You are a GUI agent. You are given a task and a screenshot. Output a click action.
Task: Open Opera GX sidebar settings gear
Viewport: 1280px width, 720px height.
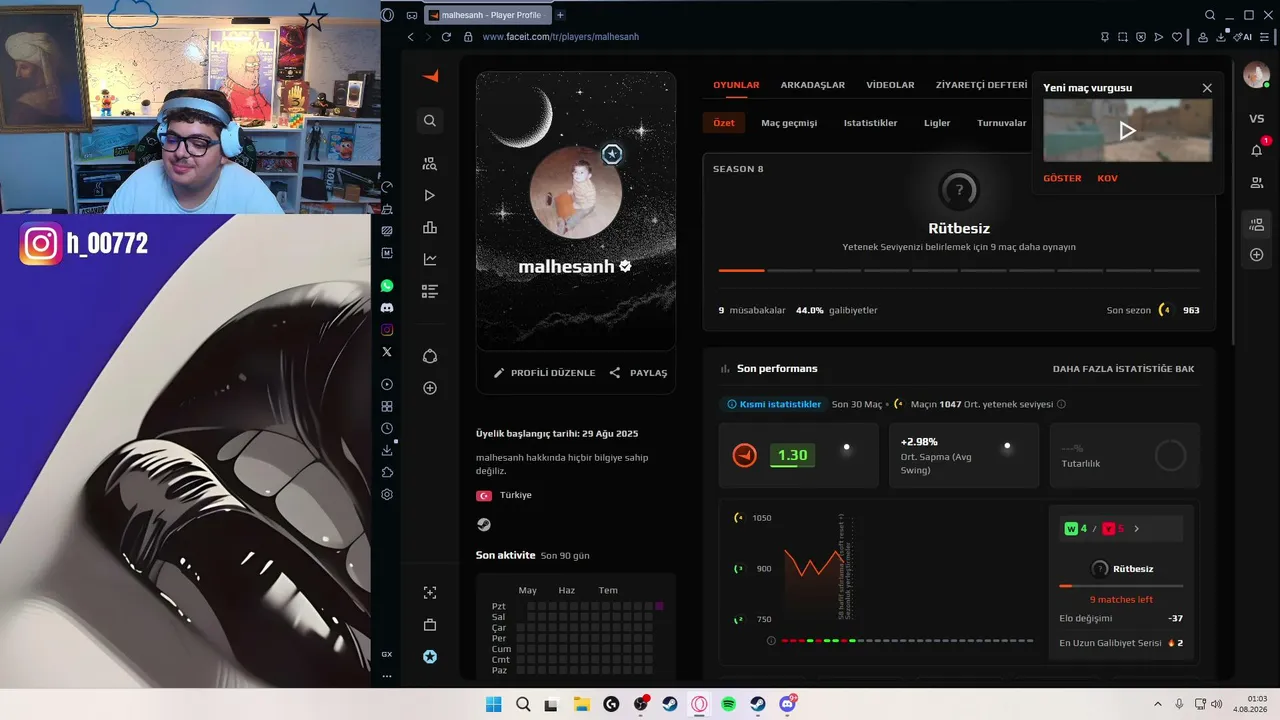click(x=387, y=494)
